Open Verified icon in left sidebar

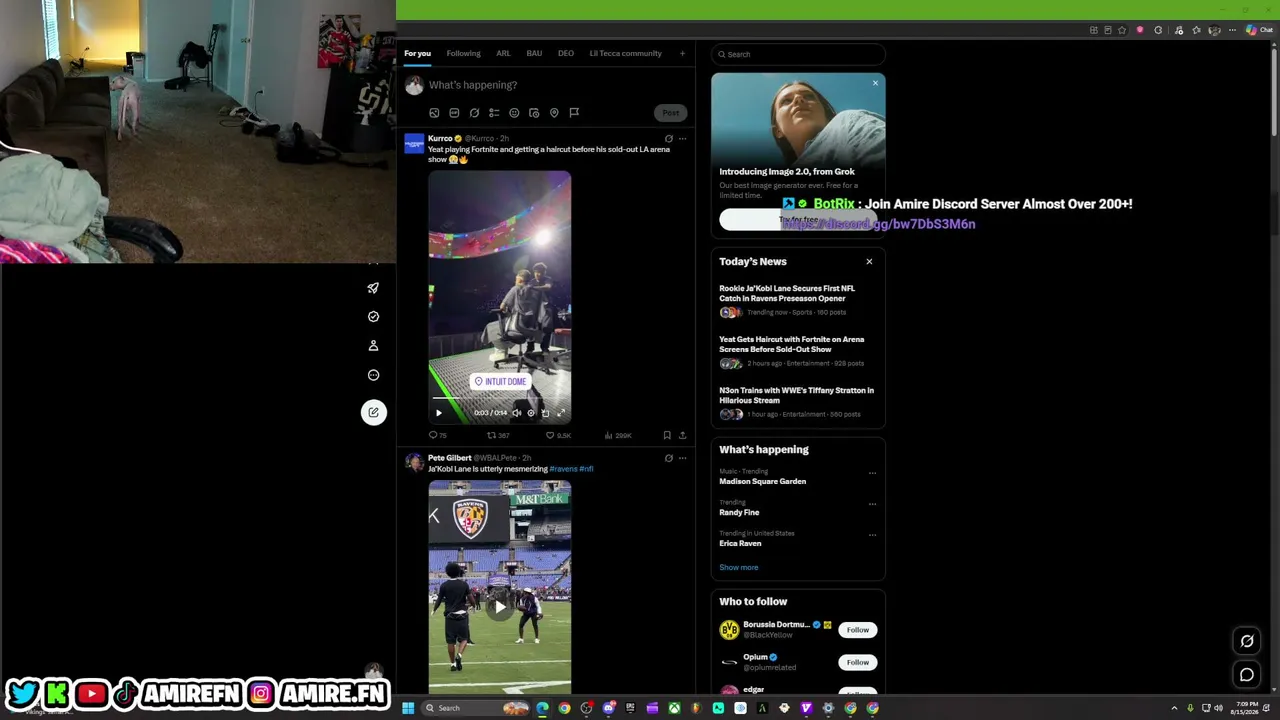(x=373, y=317)
